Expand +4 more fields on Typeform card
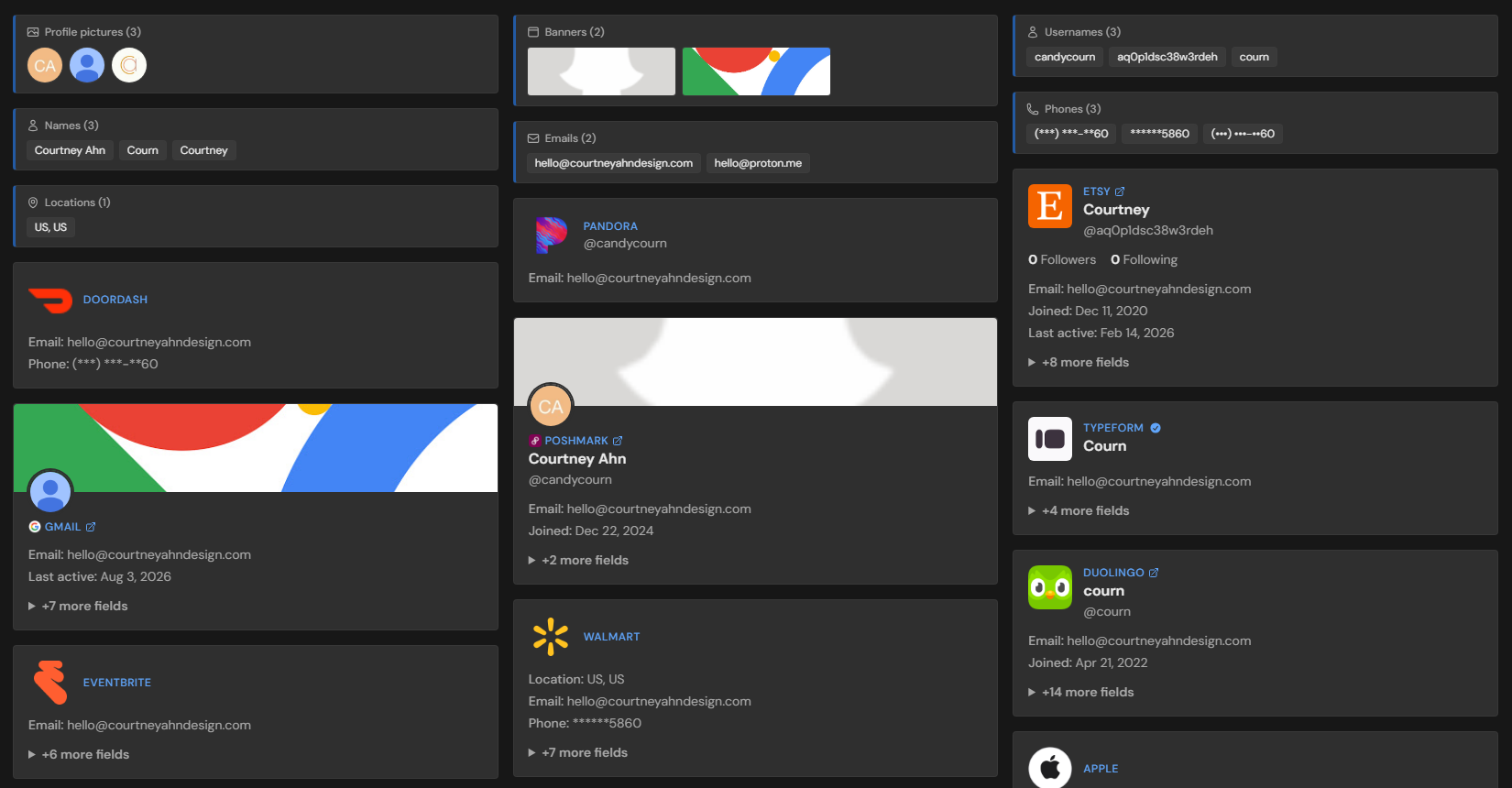The height and width of the screenshot is (788, 1512). (1079, 510)
